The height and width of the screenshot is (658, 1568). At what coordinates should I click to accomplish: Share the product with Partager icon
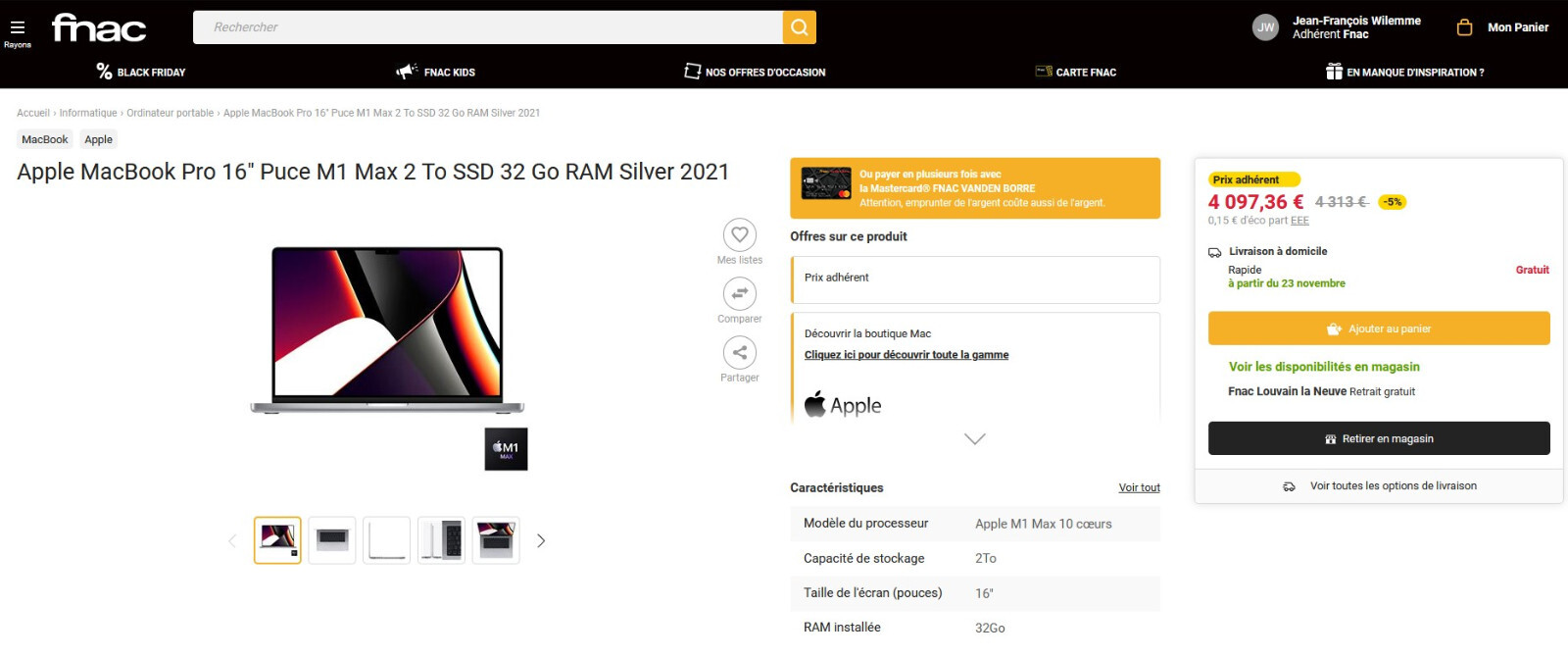pyautogui.click(x=740, y=352)
